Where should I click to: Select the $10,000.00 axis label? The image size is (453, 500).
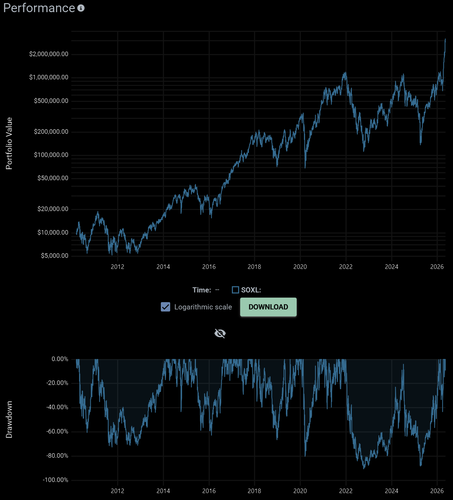[53, 232]
